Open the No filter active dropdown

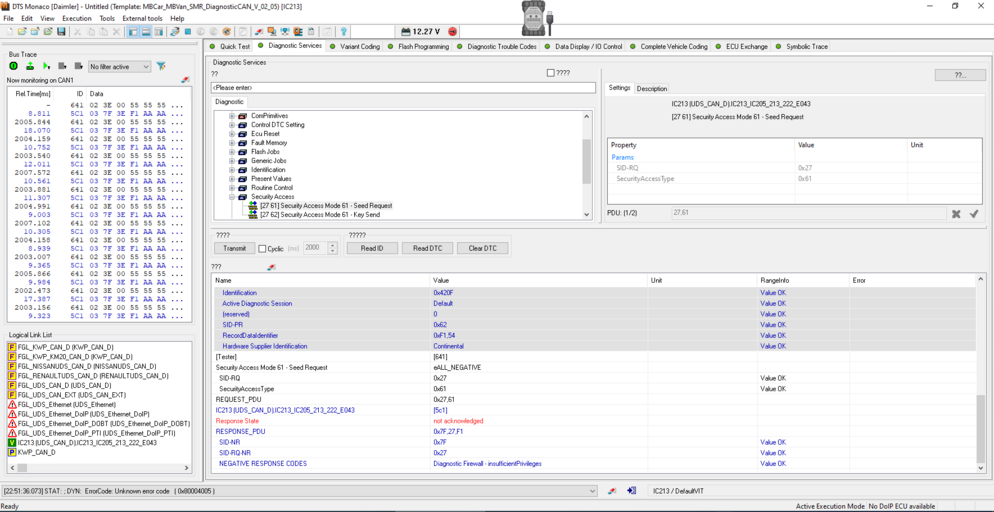click(120, 67)
